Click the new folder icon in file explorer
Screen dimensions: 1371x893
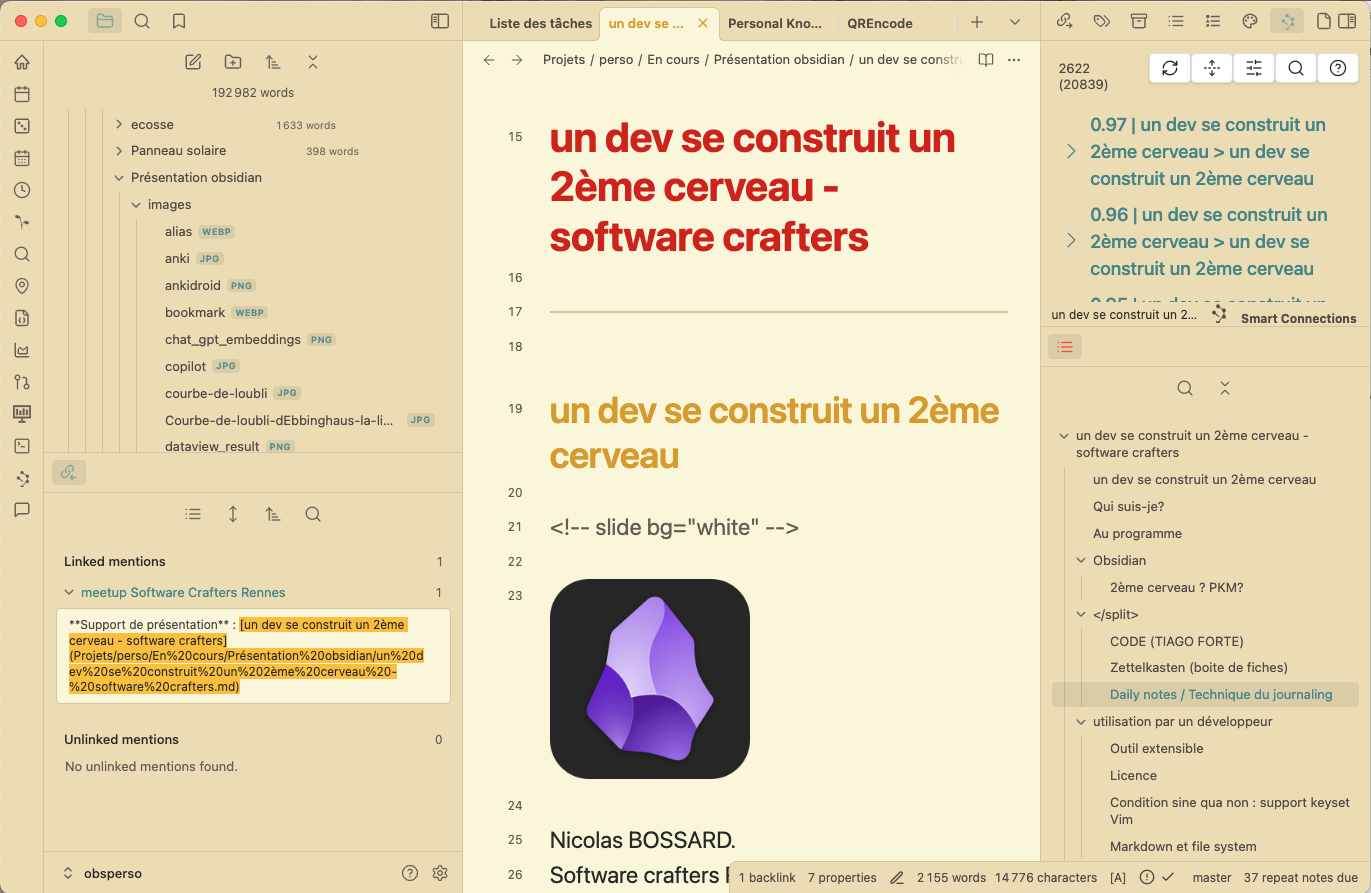pyautogui.click(x=233, y=62)
